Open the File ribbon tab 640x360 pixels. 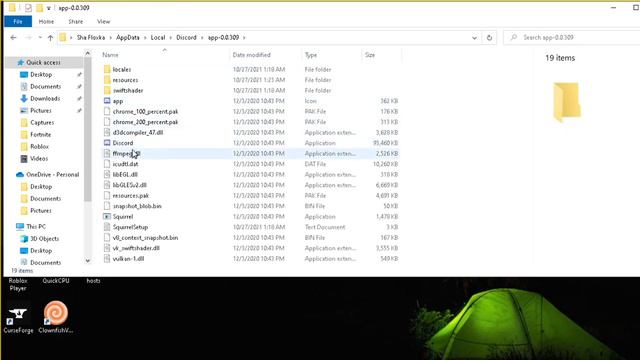coord(18,22)
